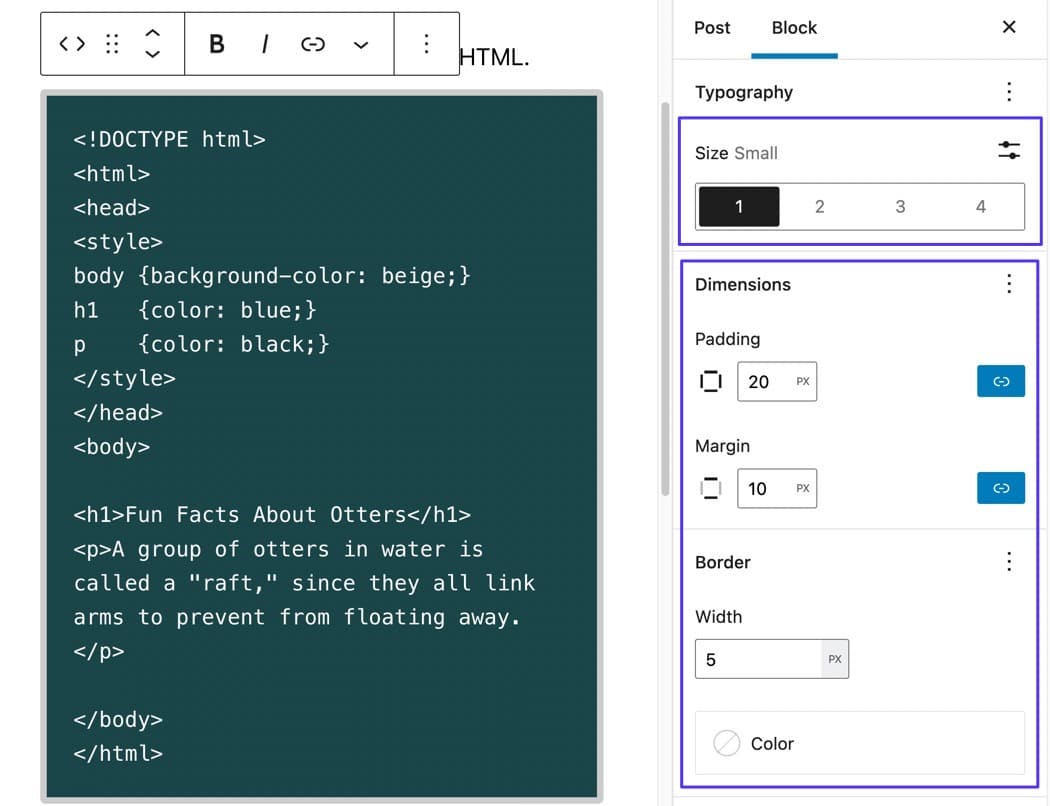Select font size option 4
This screenshot has height=806, width=1050.
click(980, 207)
